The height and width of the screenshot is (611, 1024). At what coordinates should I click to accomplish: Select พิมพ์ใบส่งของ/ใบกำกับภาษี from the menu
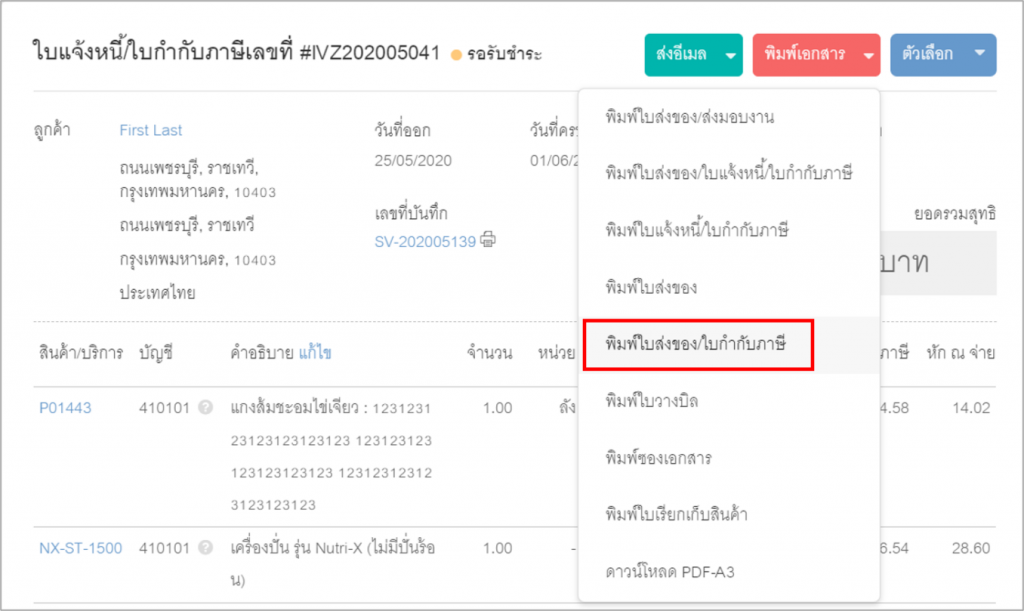pos(698,345)
